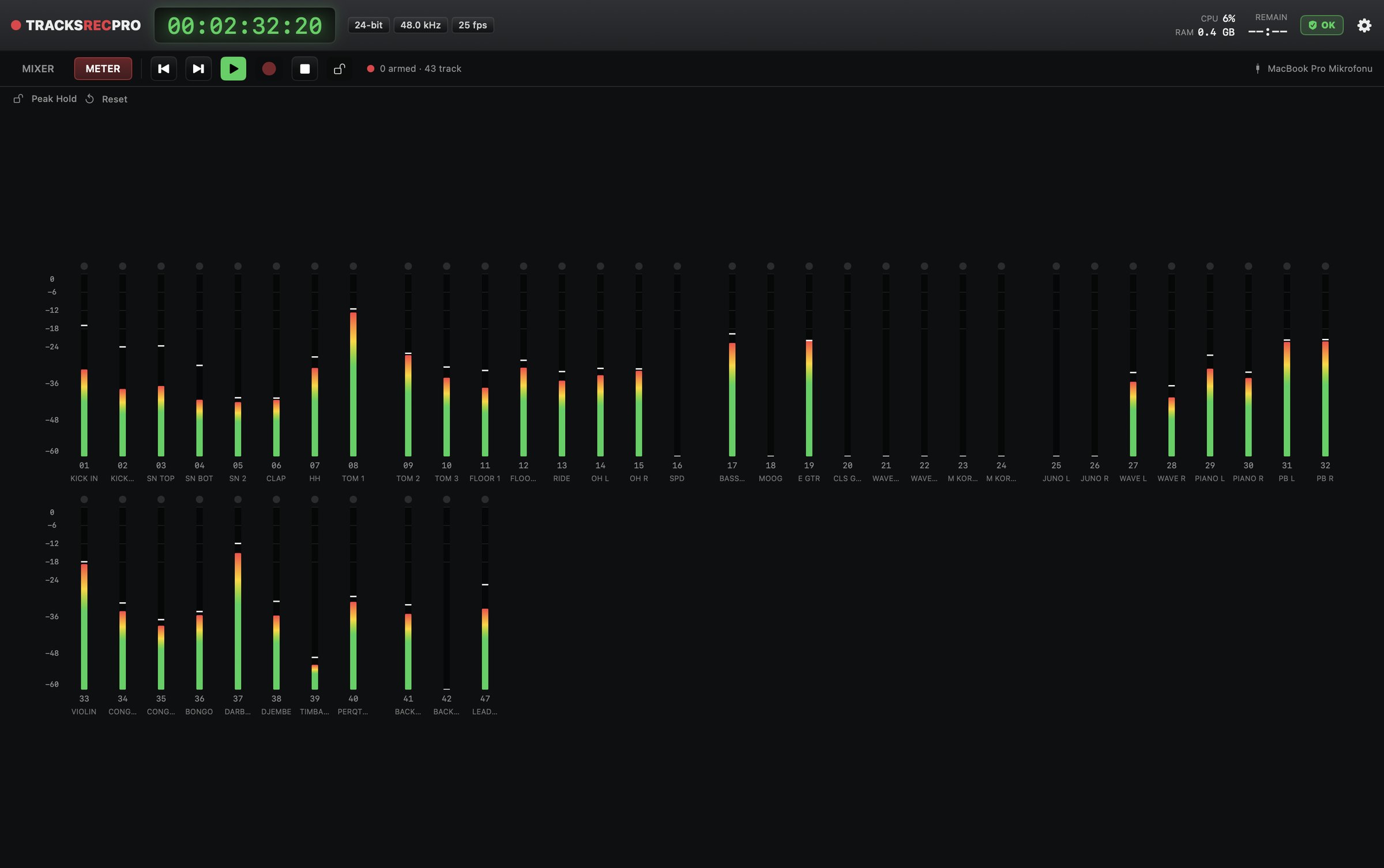
Task: Select the MOOG track label
Action: click(x=770, y=478)
